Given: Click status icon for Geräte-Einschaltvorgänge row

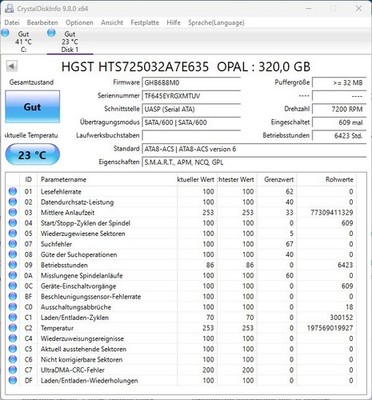Looking at the screenshot, I should [x=13, y=286].
